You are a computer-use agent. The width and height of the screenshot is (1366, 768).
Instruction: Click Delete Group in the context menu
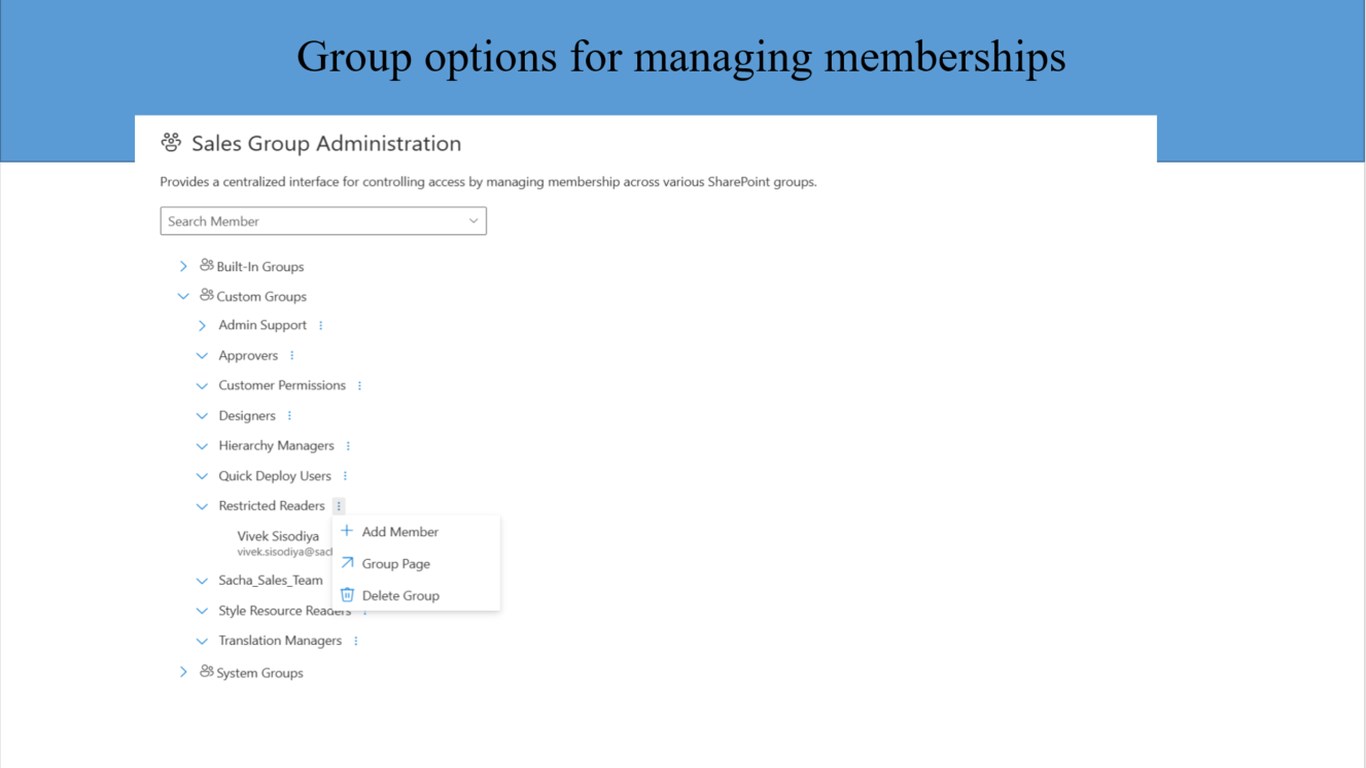400,596
